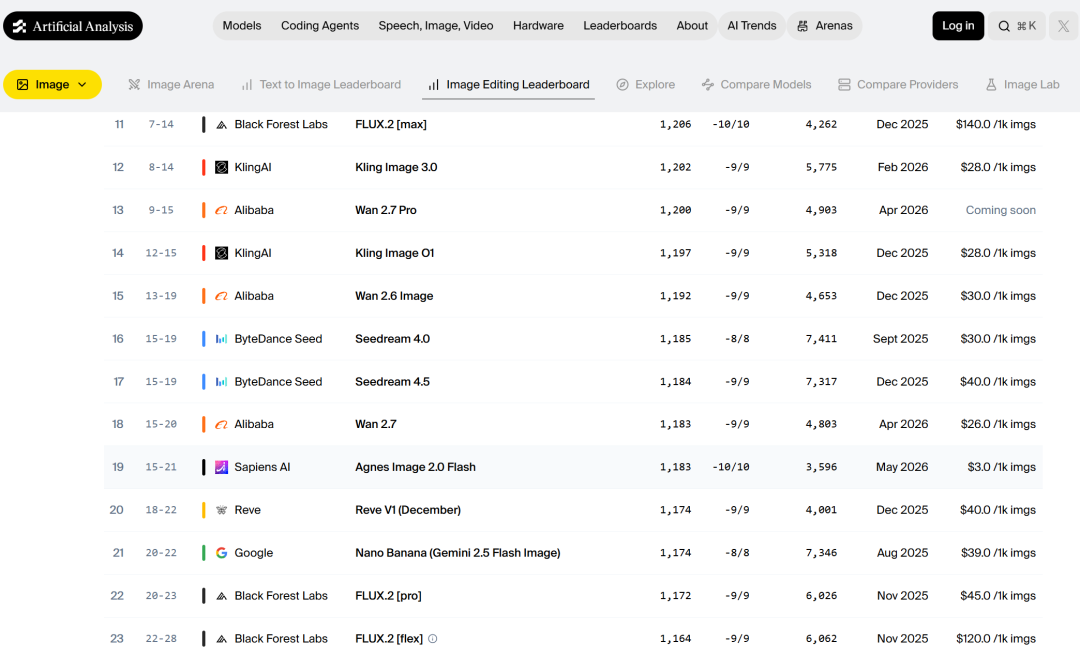This screenshot has width=1080, height=657.
Task: Click the $3.0 /1k imgs price
Action: point(1001,467)
